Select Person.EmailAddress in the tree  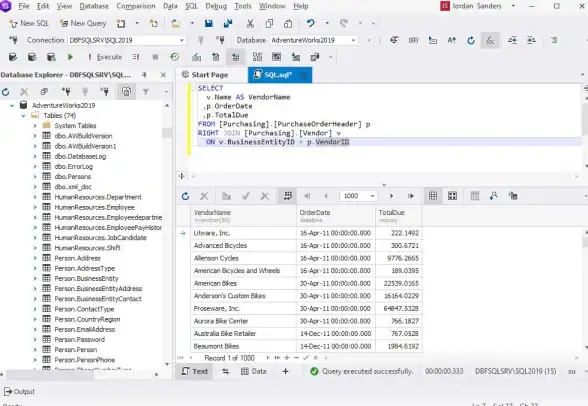(85, 329)
